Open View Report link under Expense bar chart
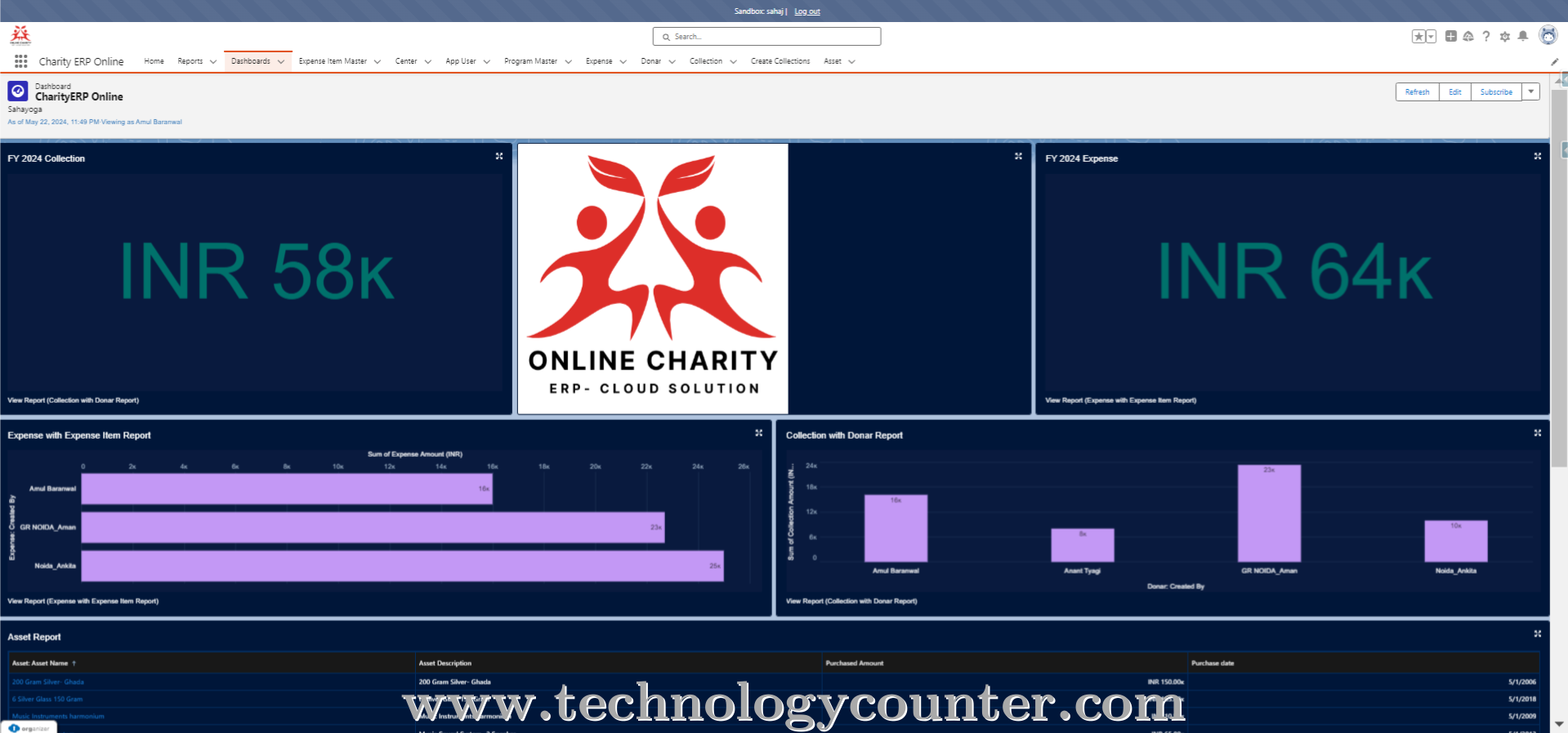 pos(83,601)
